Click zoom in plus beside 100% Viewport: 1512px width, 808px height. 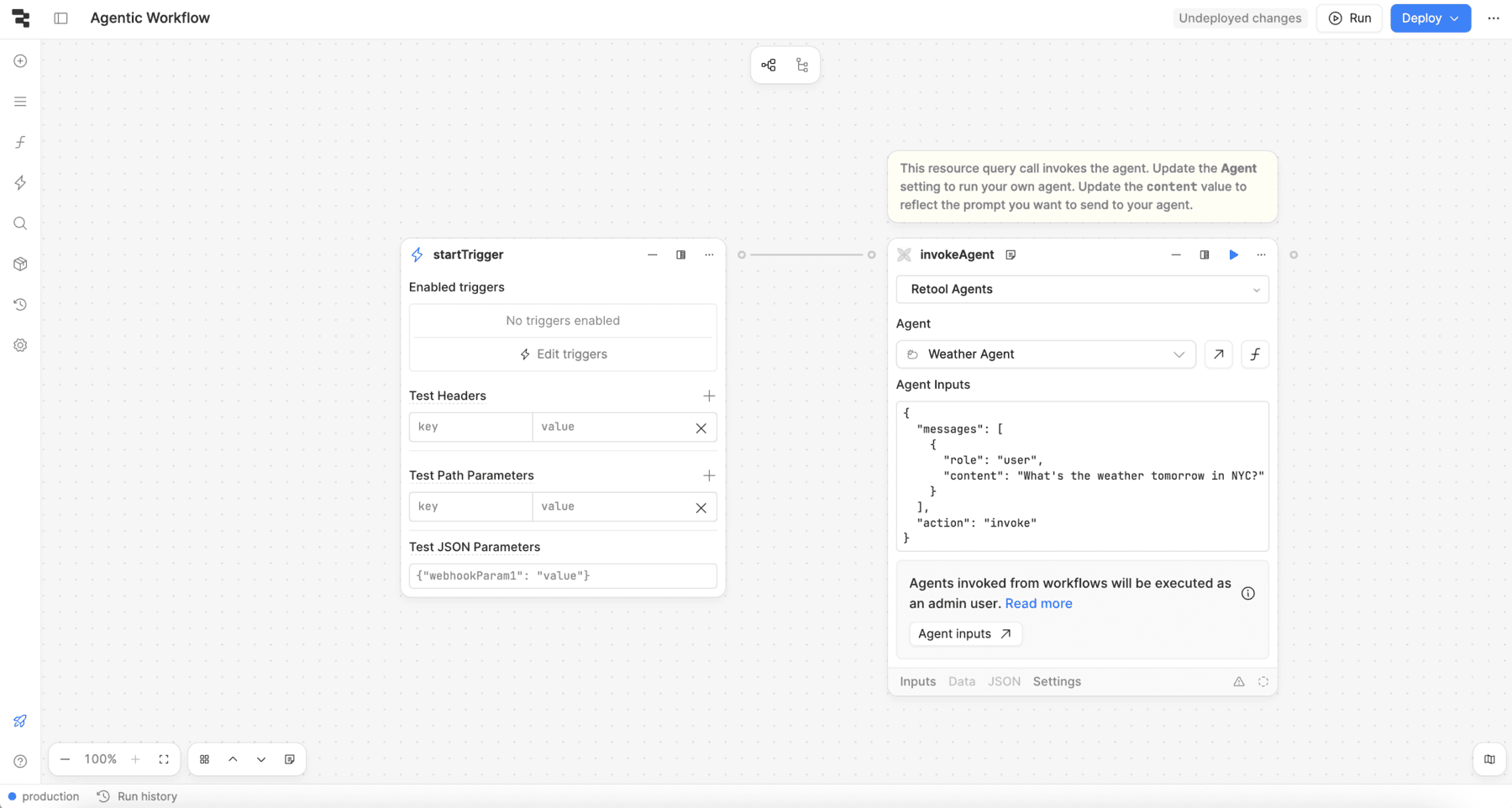[x=135, y=759]
